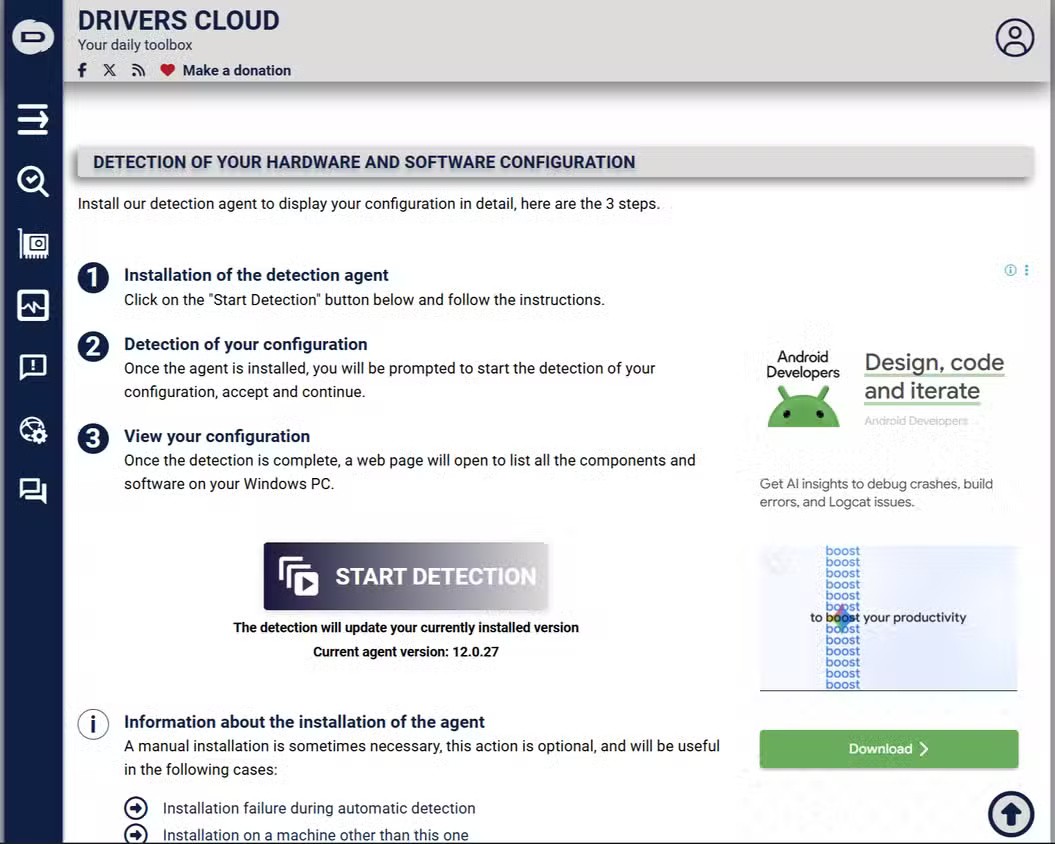Image resolution: width=1055 pixels, height=844 pixels.
Task: Click the boost your productivity ad image
Action: [x=888, y=617]
